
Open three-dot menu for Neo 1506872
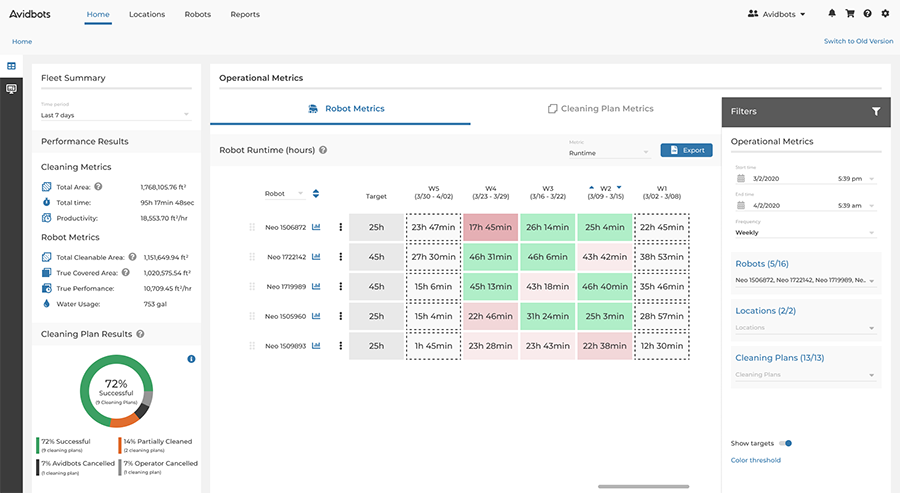pos(340,227)
